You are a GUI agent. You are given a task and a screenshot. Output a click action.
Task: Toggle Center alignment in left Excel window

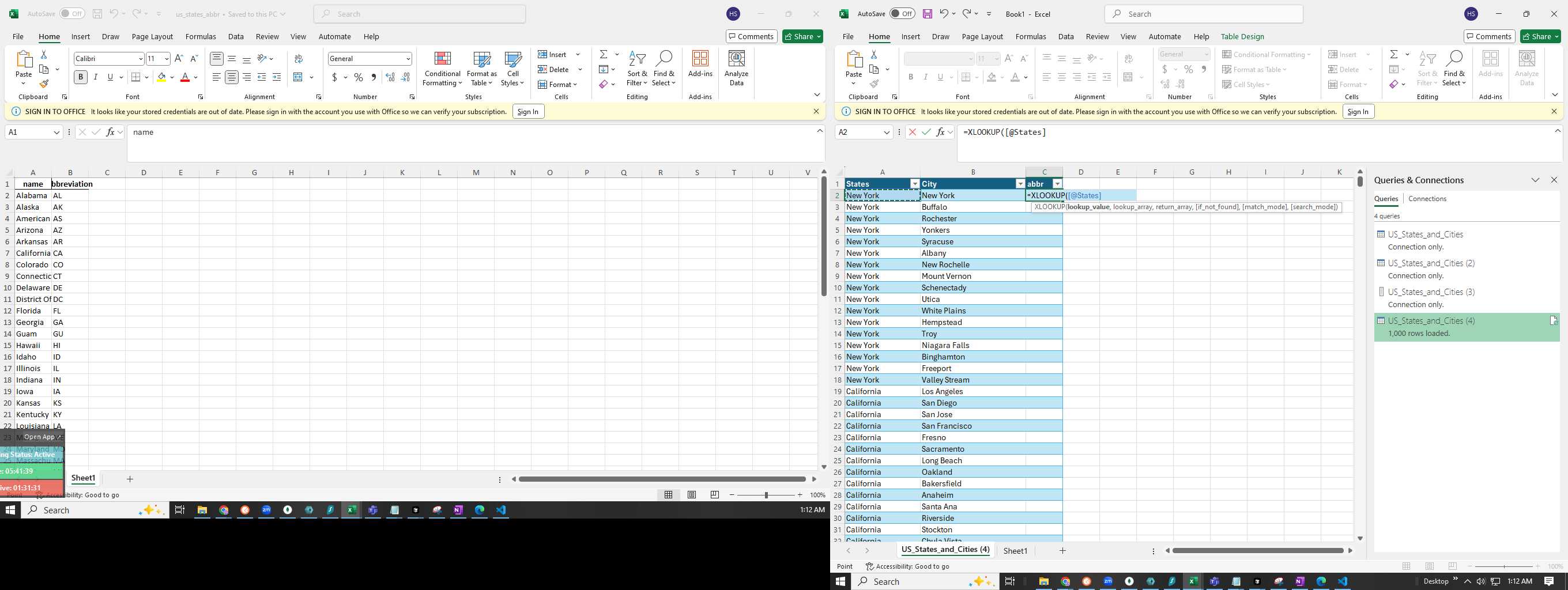tap(231, 77)
